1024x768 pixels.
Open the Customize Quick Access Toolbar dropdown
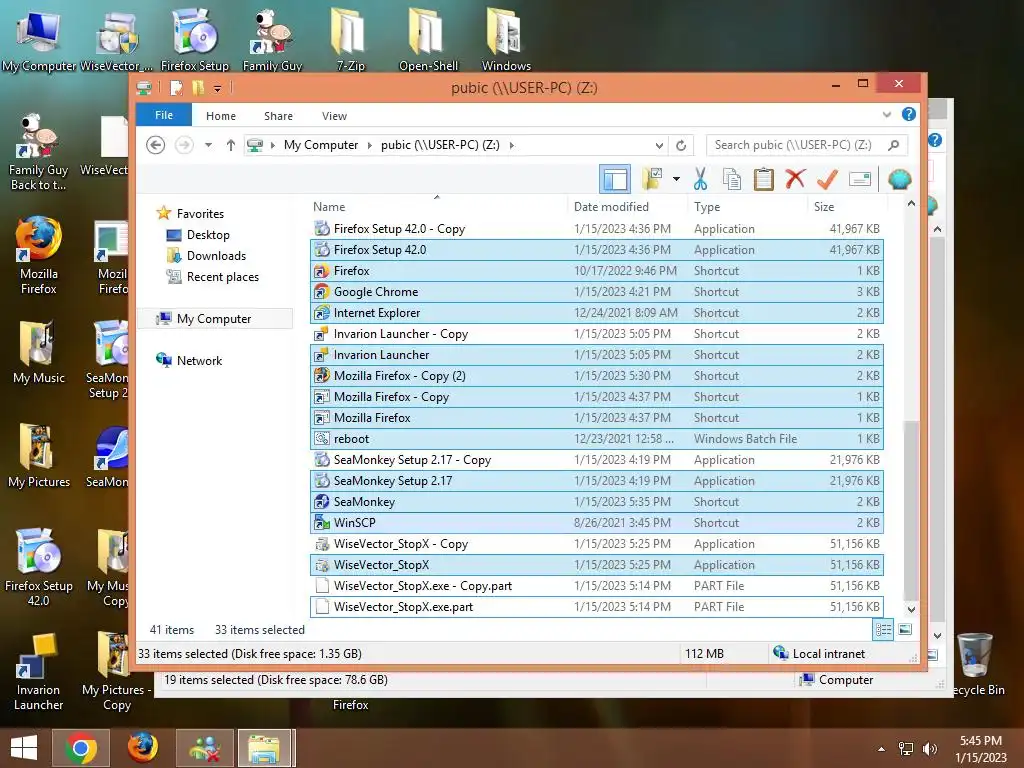point(217,88)
